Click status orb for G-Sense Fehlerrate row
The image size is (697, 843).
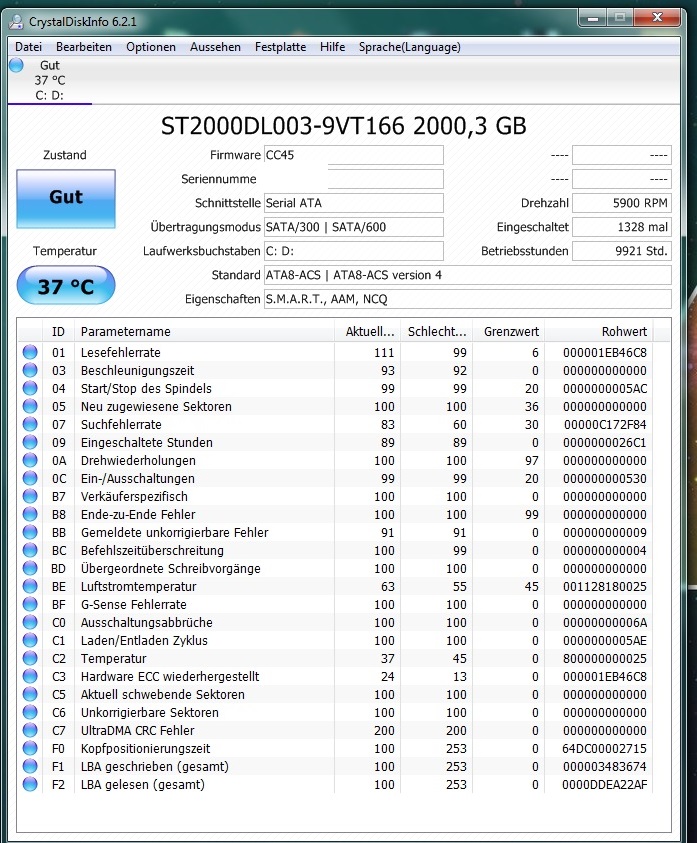tap(30, 604)
